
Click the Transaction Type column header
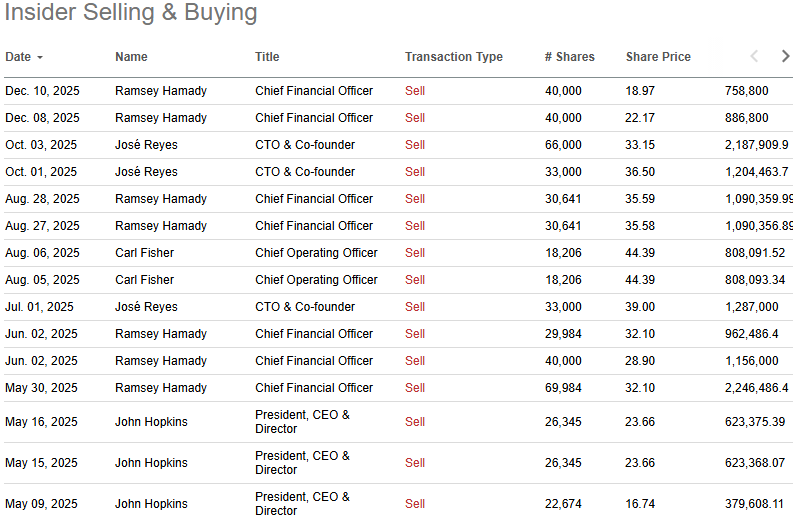click(x=454, y=57)
